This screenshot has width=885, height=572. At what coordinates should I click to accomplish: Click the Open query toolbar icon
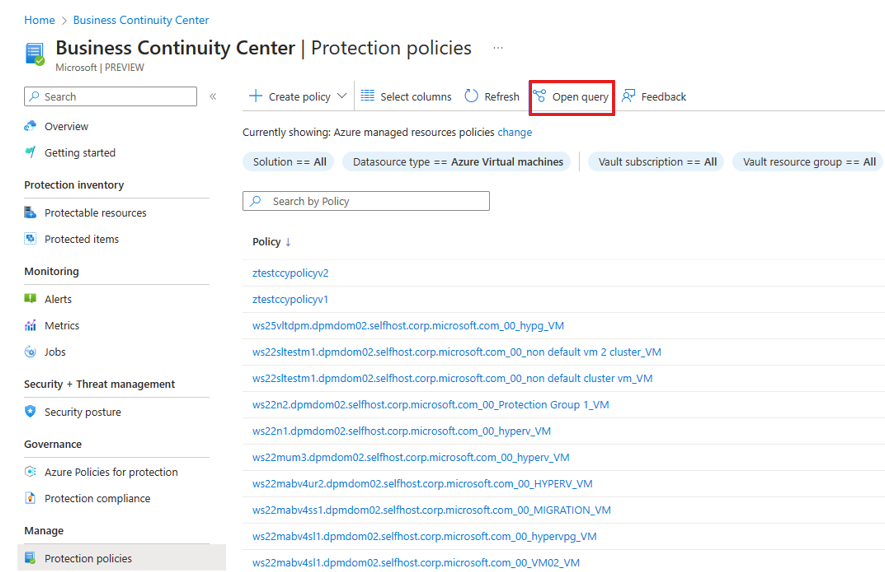[x=540, y=96]
